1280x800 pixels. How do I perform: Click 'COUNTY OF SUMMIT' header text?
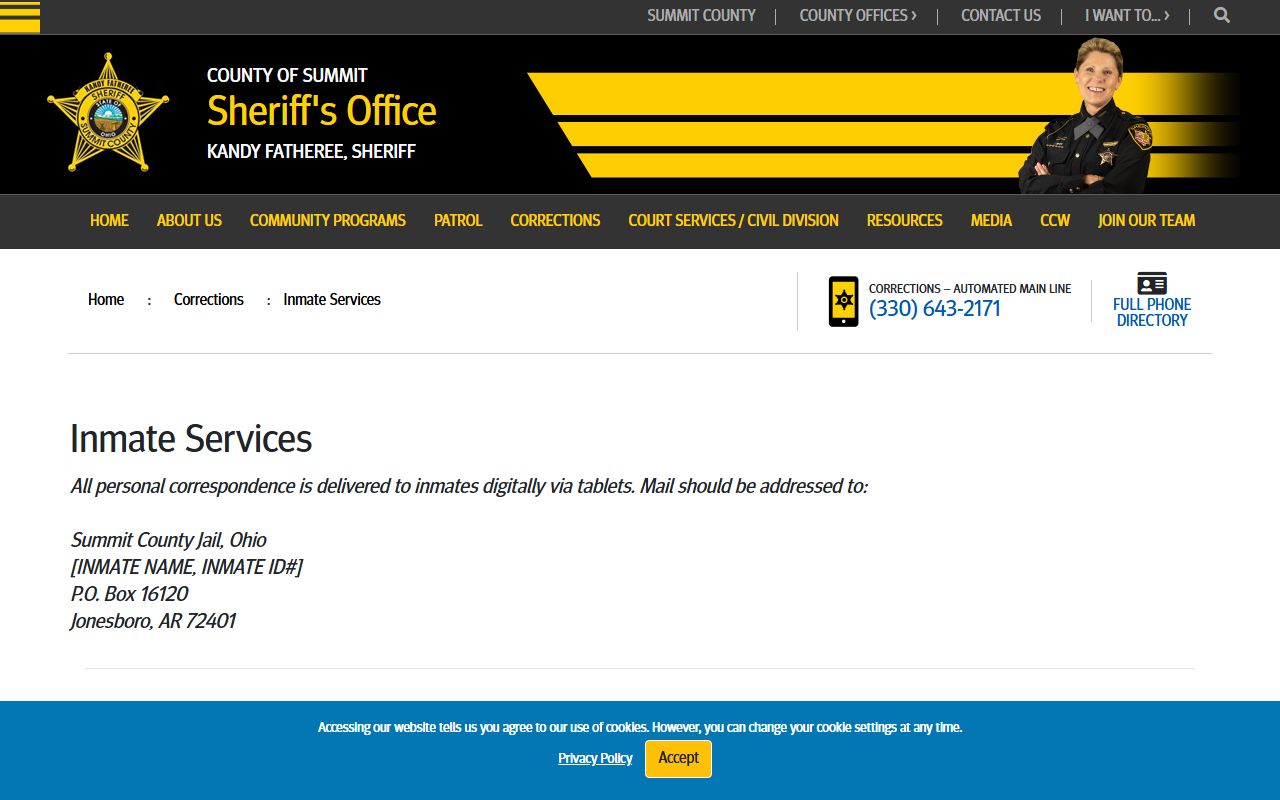click(x=287, y=75)
